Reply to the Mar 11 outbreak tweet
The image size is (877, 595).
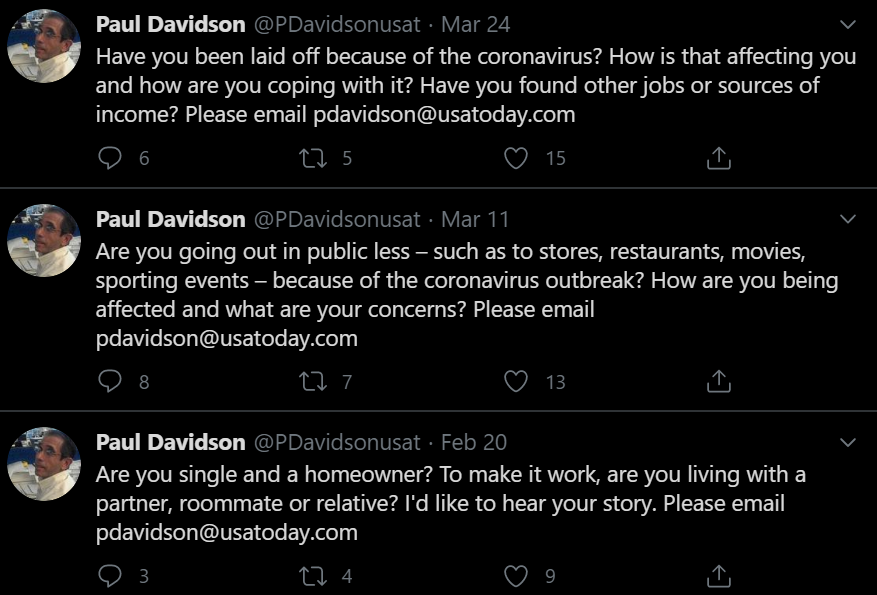click(x=111, y=381)
